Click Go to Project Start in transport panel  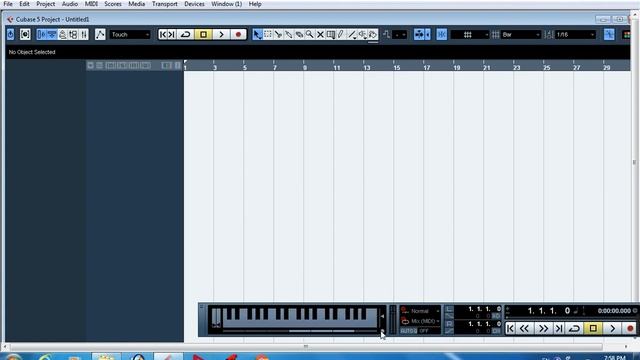click(x=510, y=328)
